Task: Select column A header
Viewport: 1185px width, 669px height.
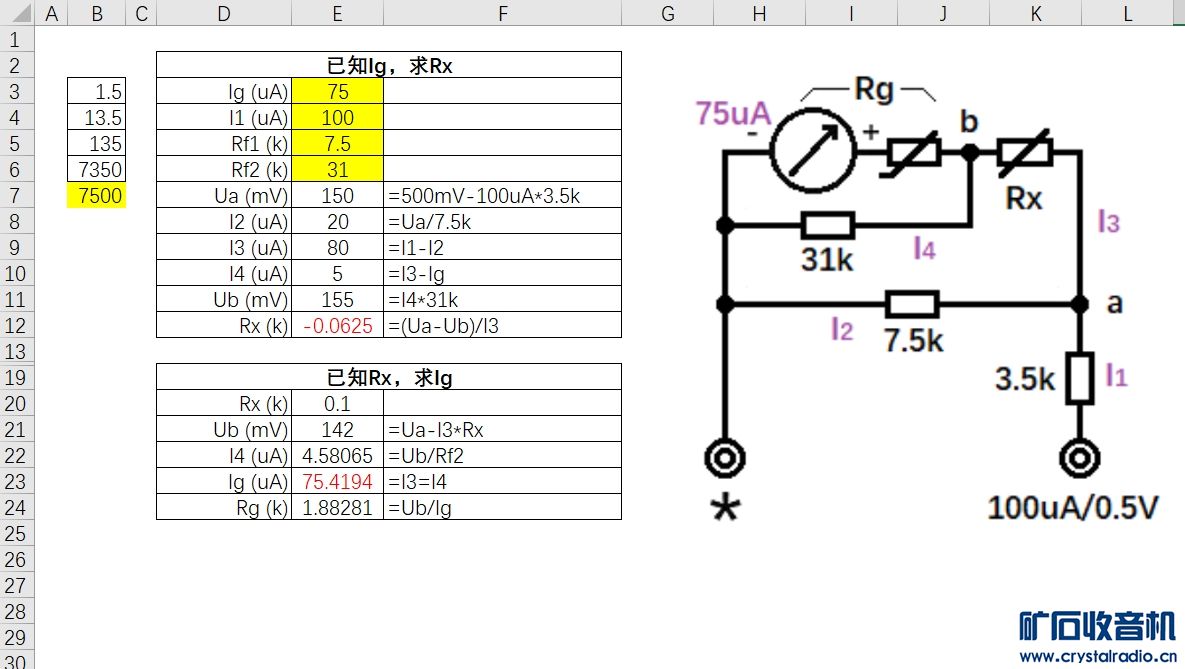Action: pyautogui.click(x=51, y=13)
